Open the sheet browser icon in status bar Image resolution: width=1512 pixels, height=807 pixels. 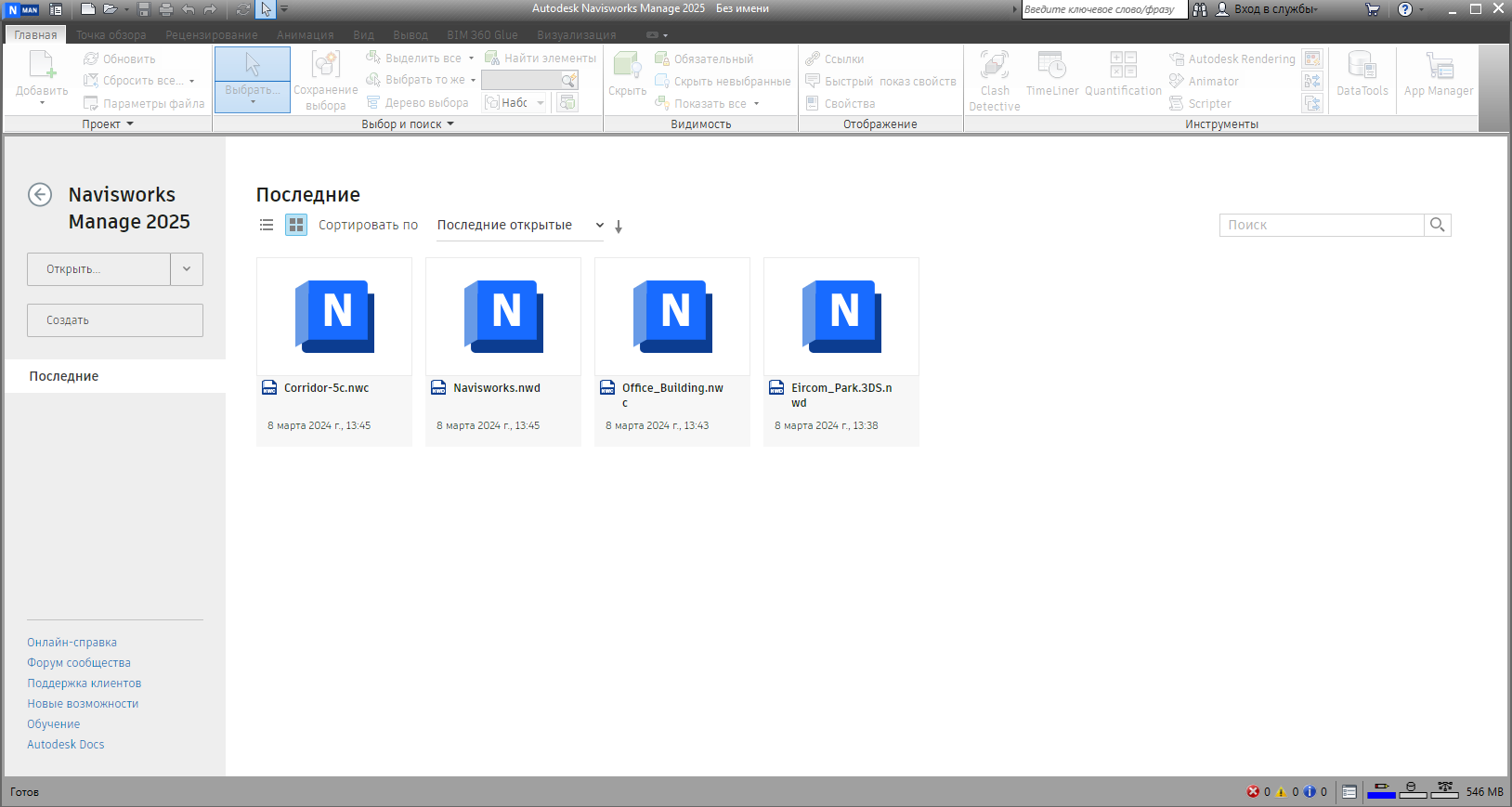point(1349,792)
